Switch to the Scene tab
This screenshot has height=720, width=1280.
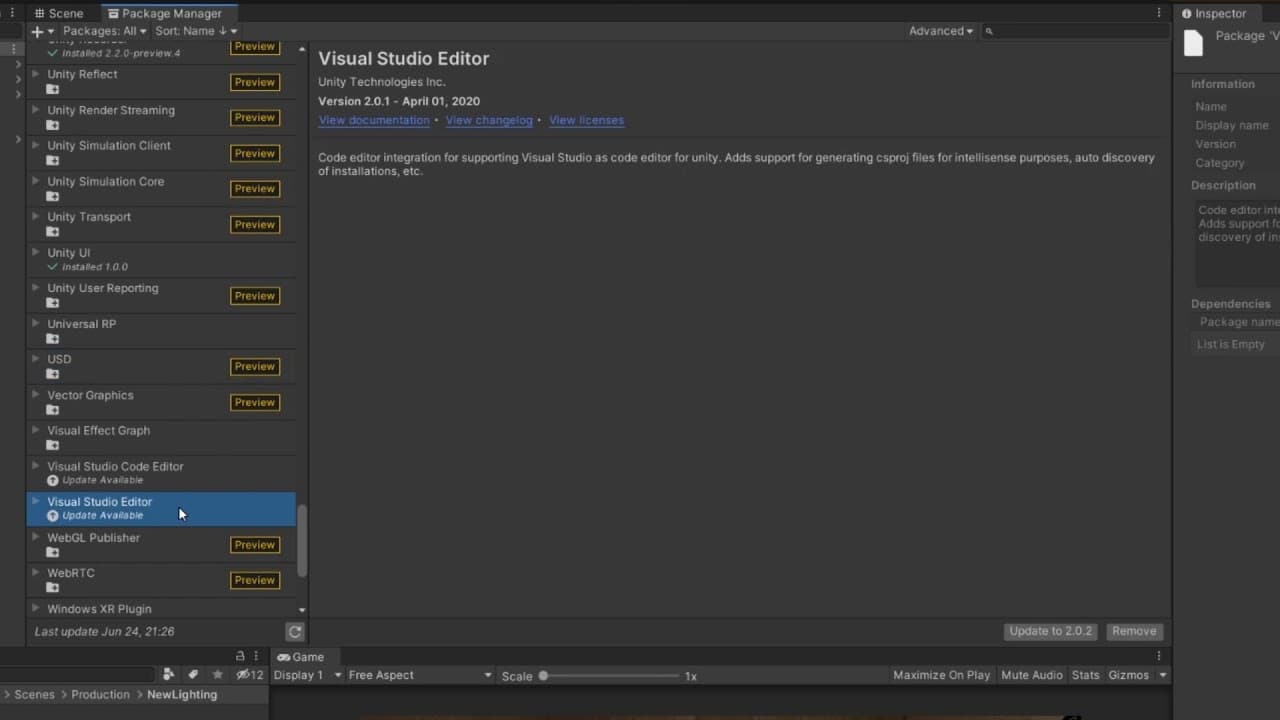point(58,13)
